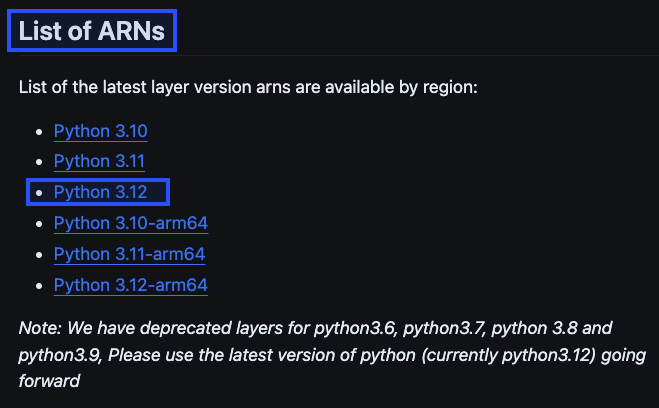
Task: Click the bullet point beside Python 3.11
Action: click(39, 162)
